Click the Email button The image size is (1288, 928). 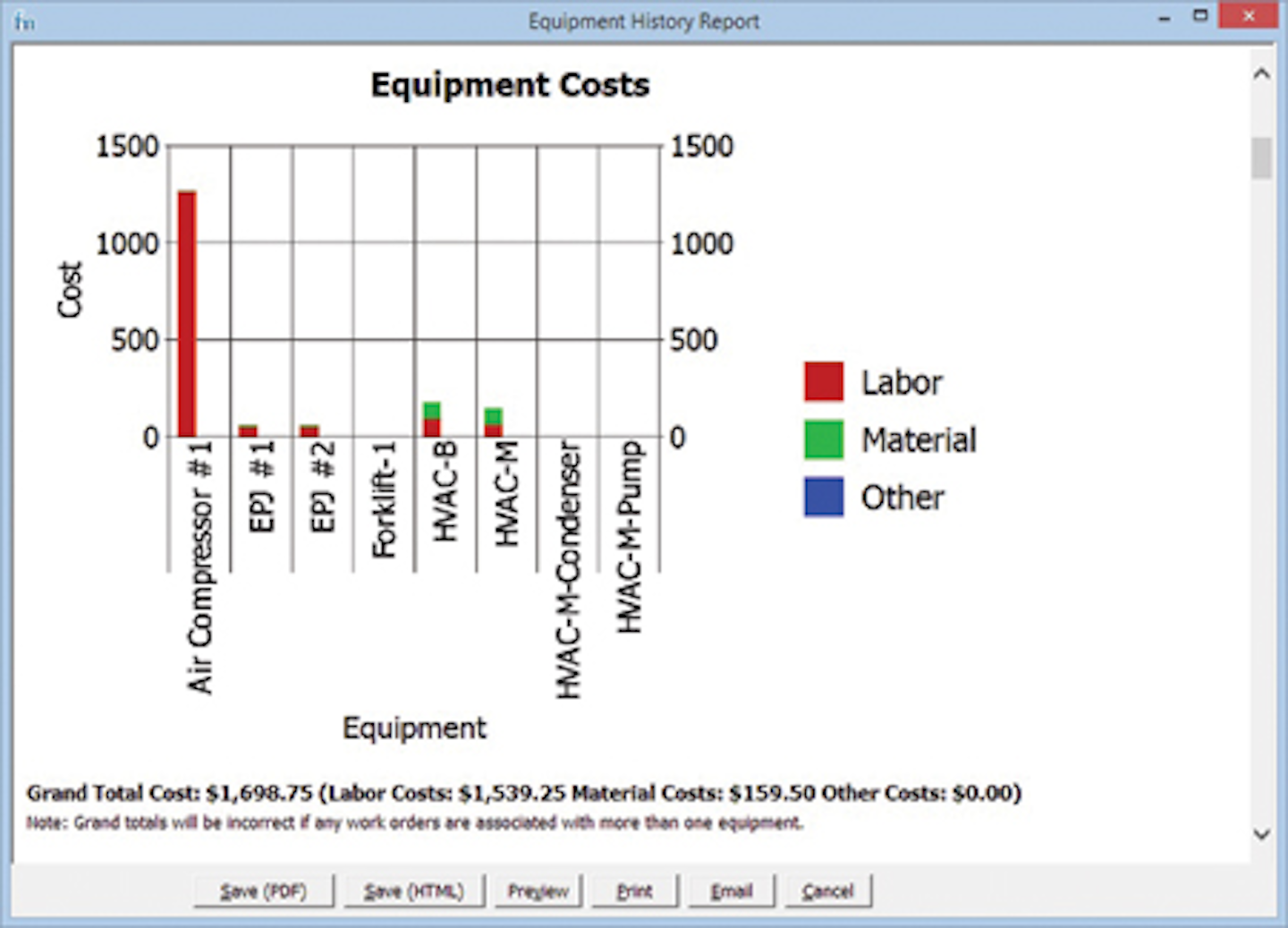(x=731, y=890)
